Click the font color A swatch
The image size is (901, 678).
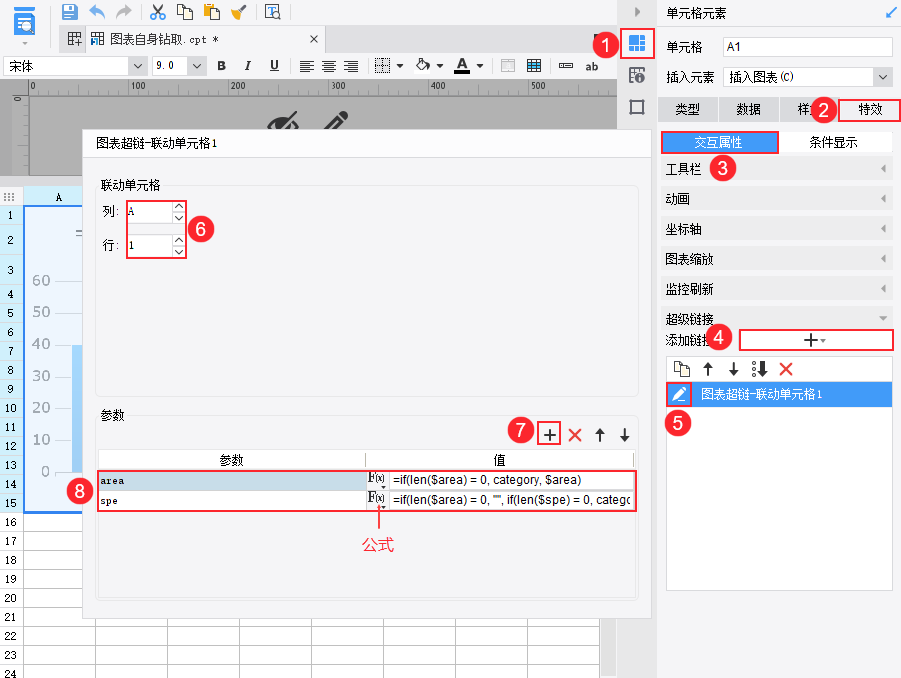(x=462, y=66)
